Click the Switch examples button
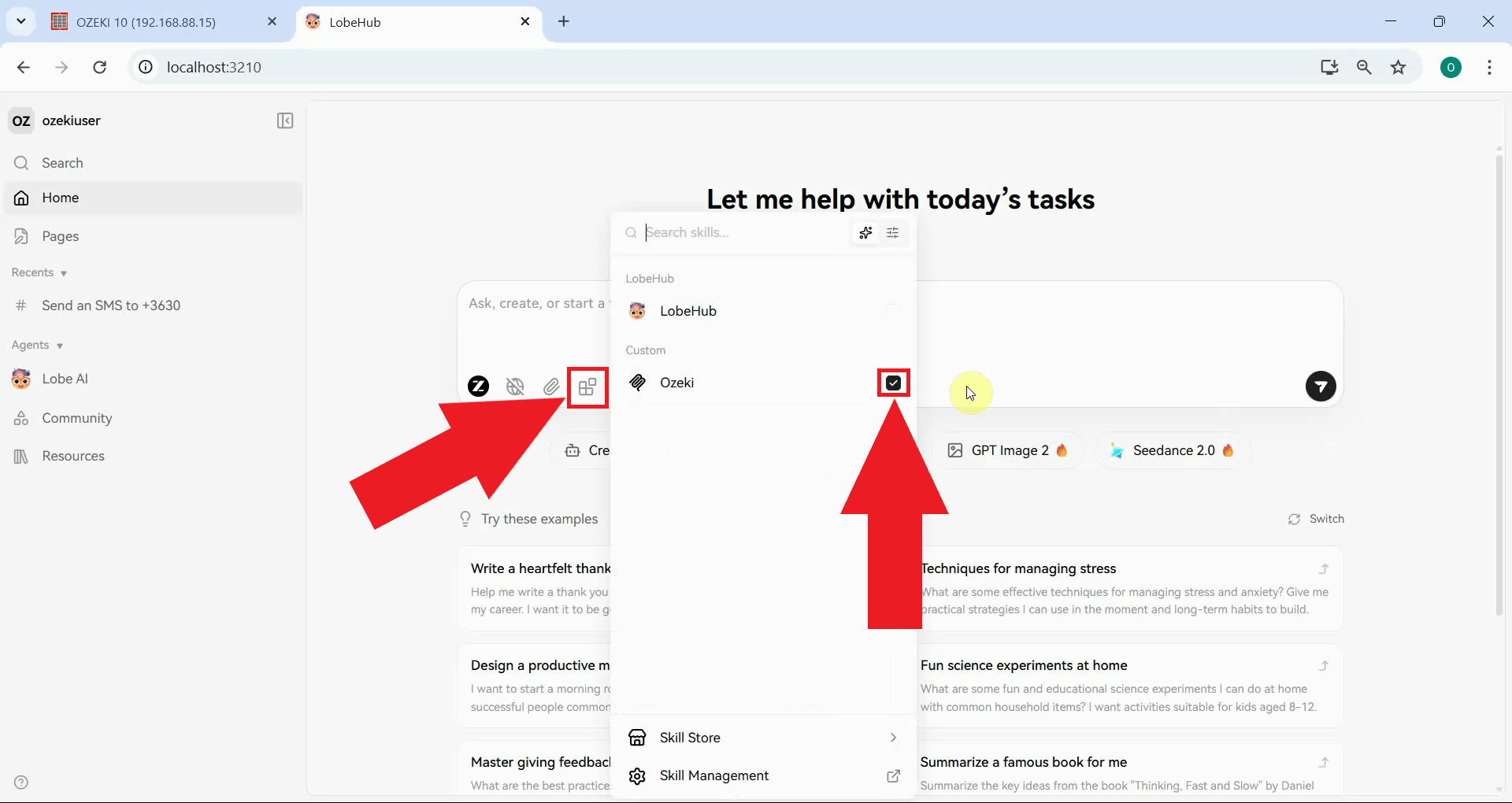1512x803 pixels. pos(1316,519)
